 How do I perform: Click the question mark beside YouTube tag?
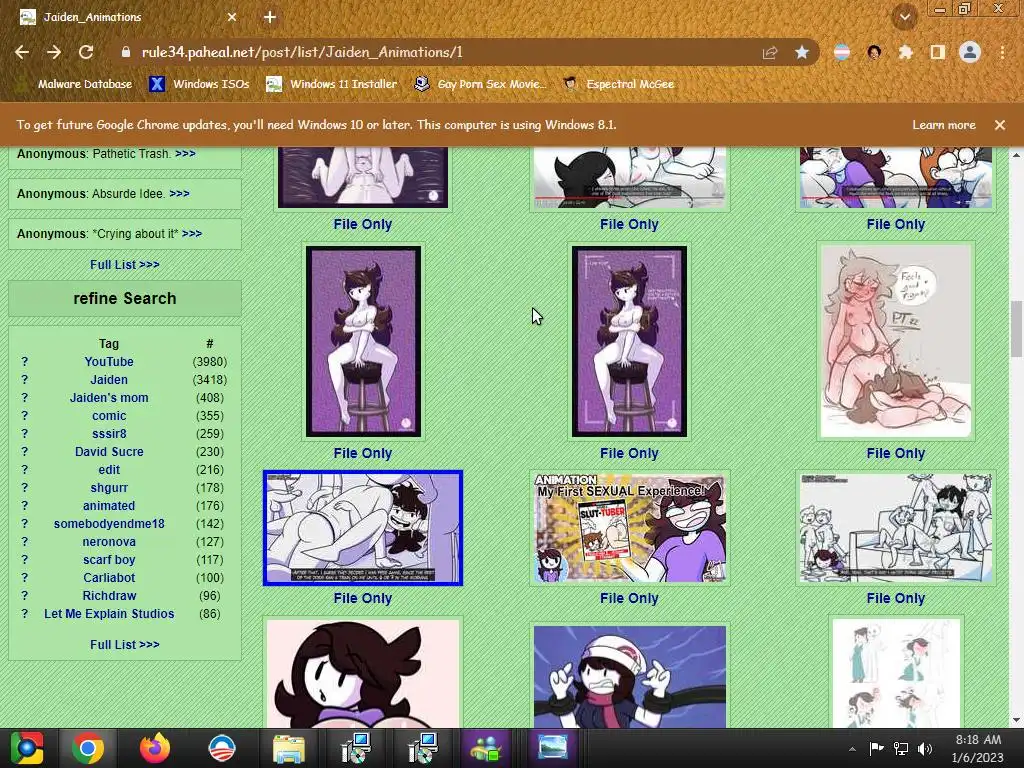[25, 362]
